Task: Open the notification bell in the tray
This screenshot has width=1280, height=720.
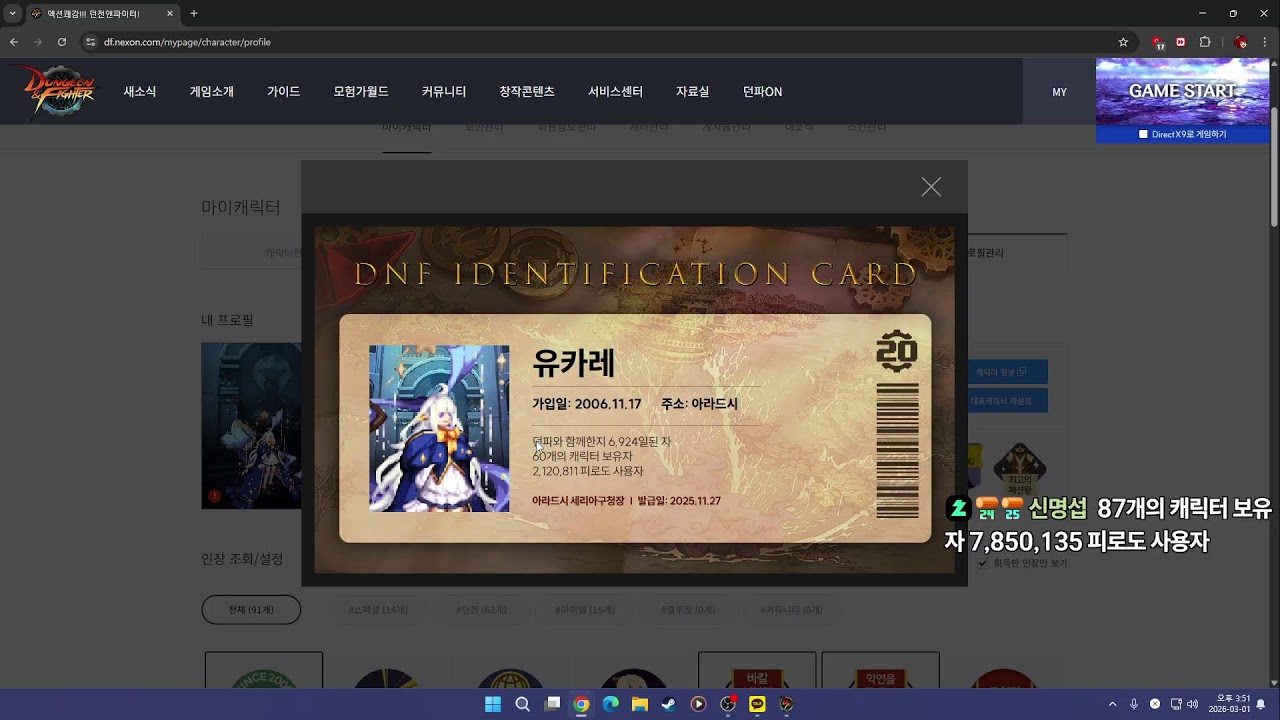Action: pyautogui.click(x=1261, y=704)
